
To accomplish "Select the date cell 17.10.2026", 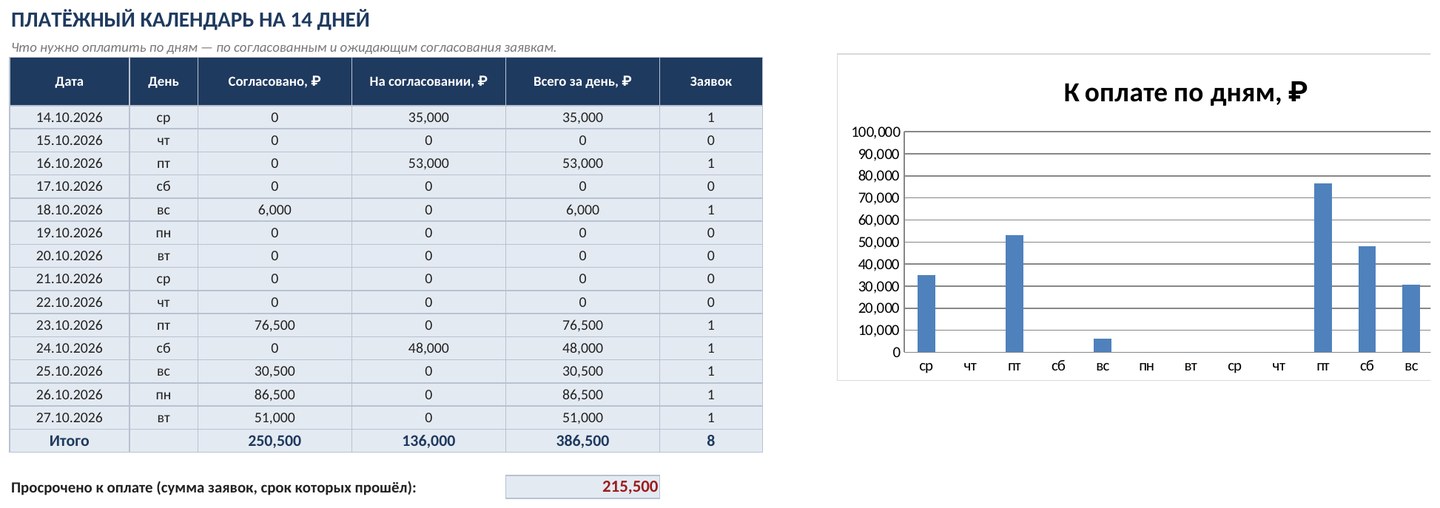I will coord(69,186).
